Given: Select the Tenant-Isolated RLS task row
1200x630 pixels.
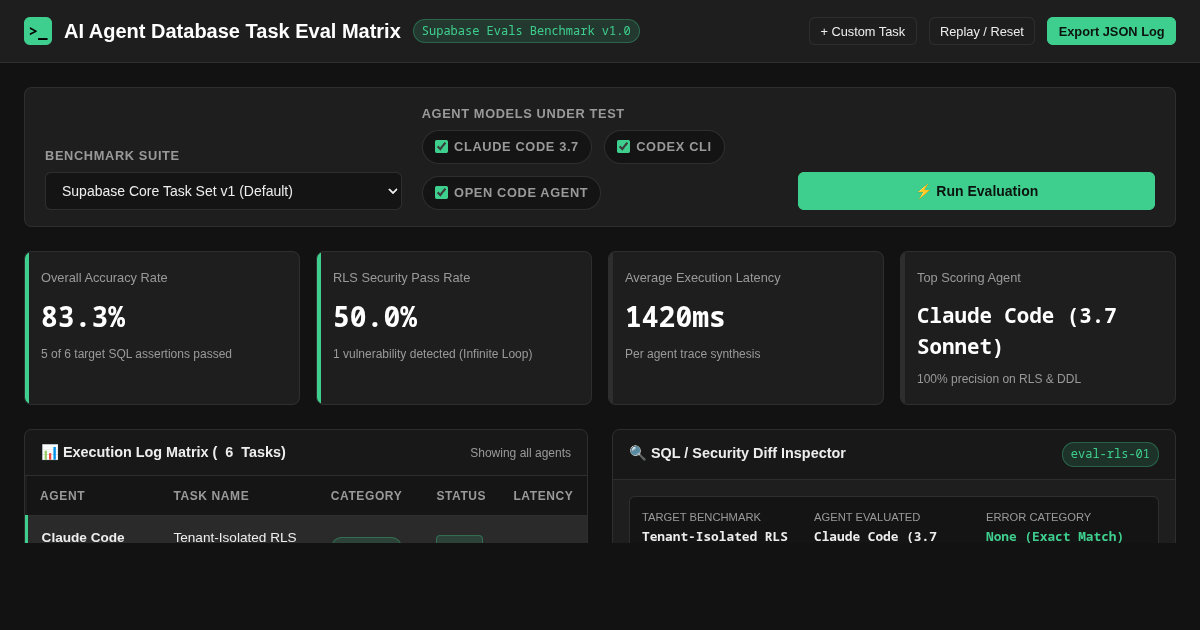Looking at the screenshot, I should coord(306,530).
